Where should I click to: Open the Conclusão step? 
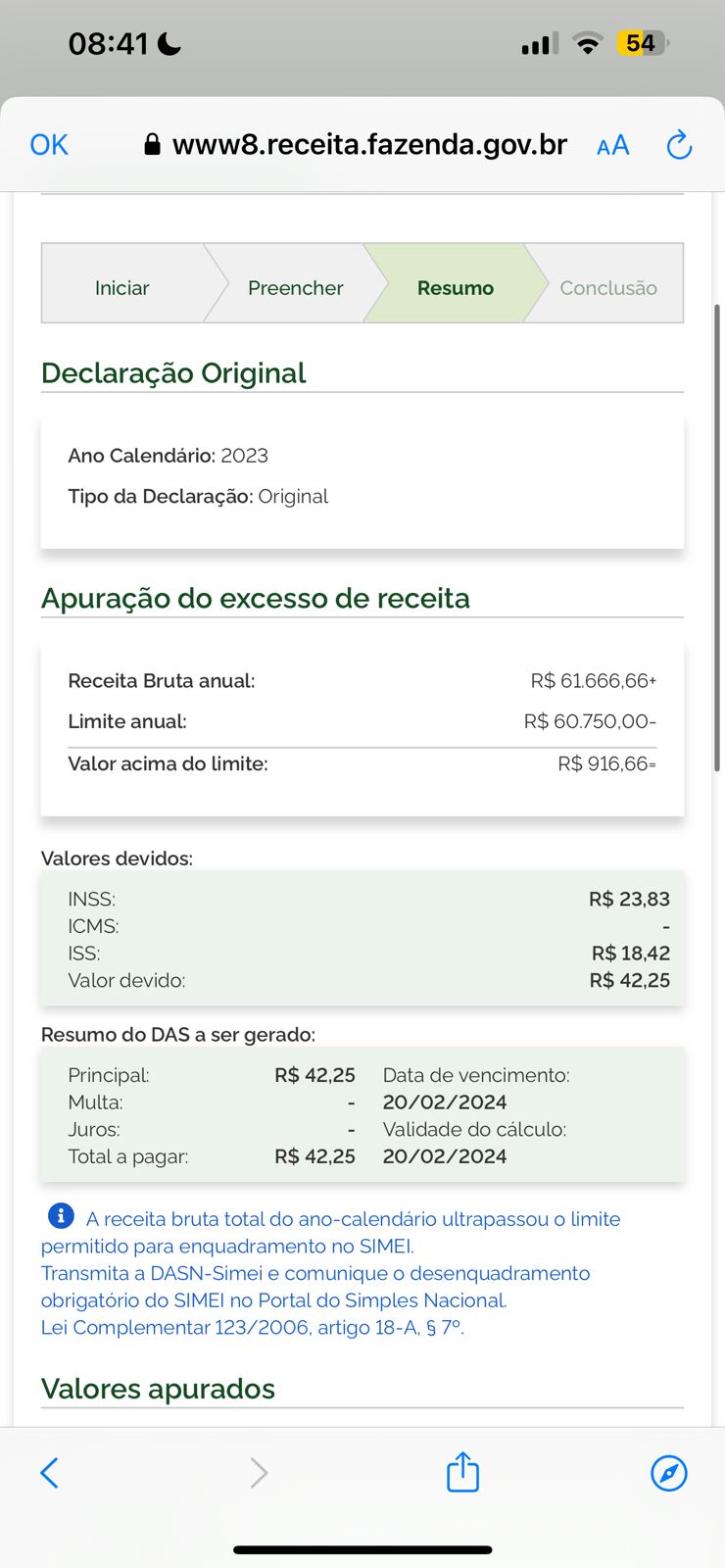click(608, 287)
